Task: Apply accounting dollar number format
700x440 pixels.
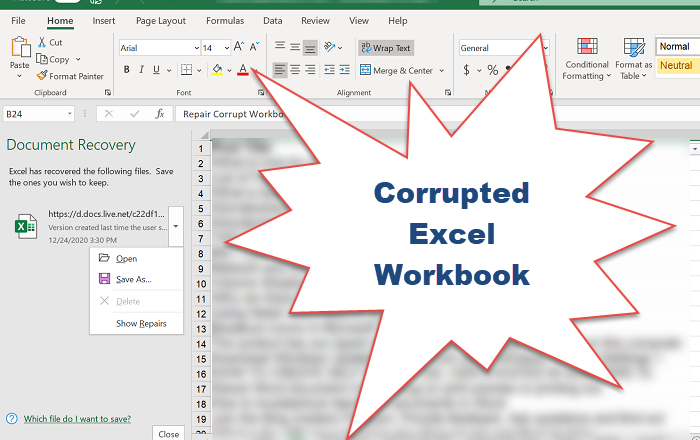Action: pos(467,70)
